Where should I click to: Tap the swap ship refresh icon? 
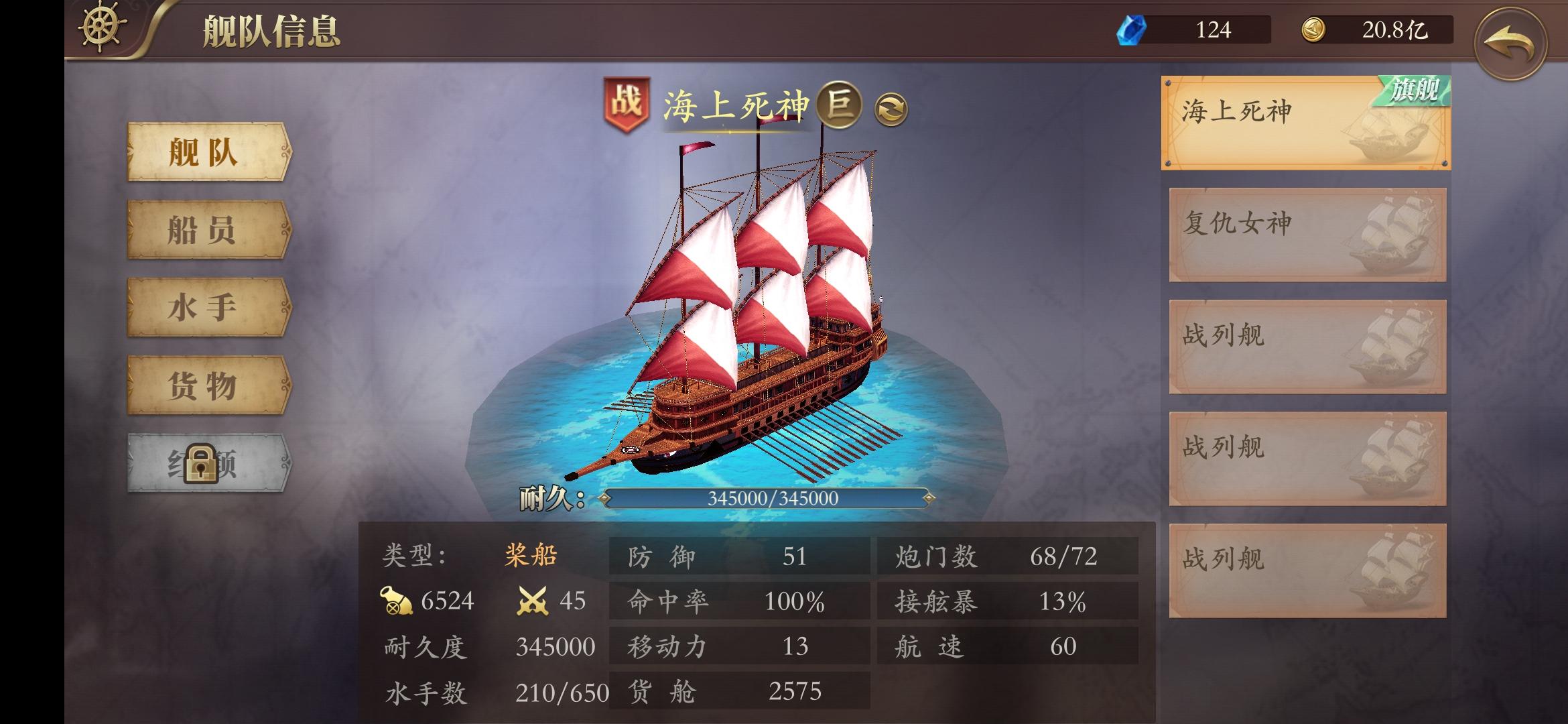891,109
